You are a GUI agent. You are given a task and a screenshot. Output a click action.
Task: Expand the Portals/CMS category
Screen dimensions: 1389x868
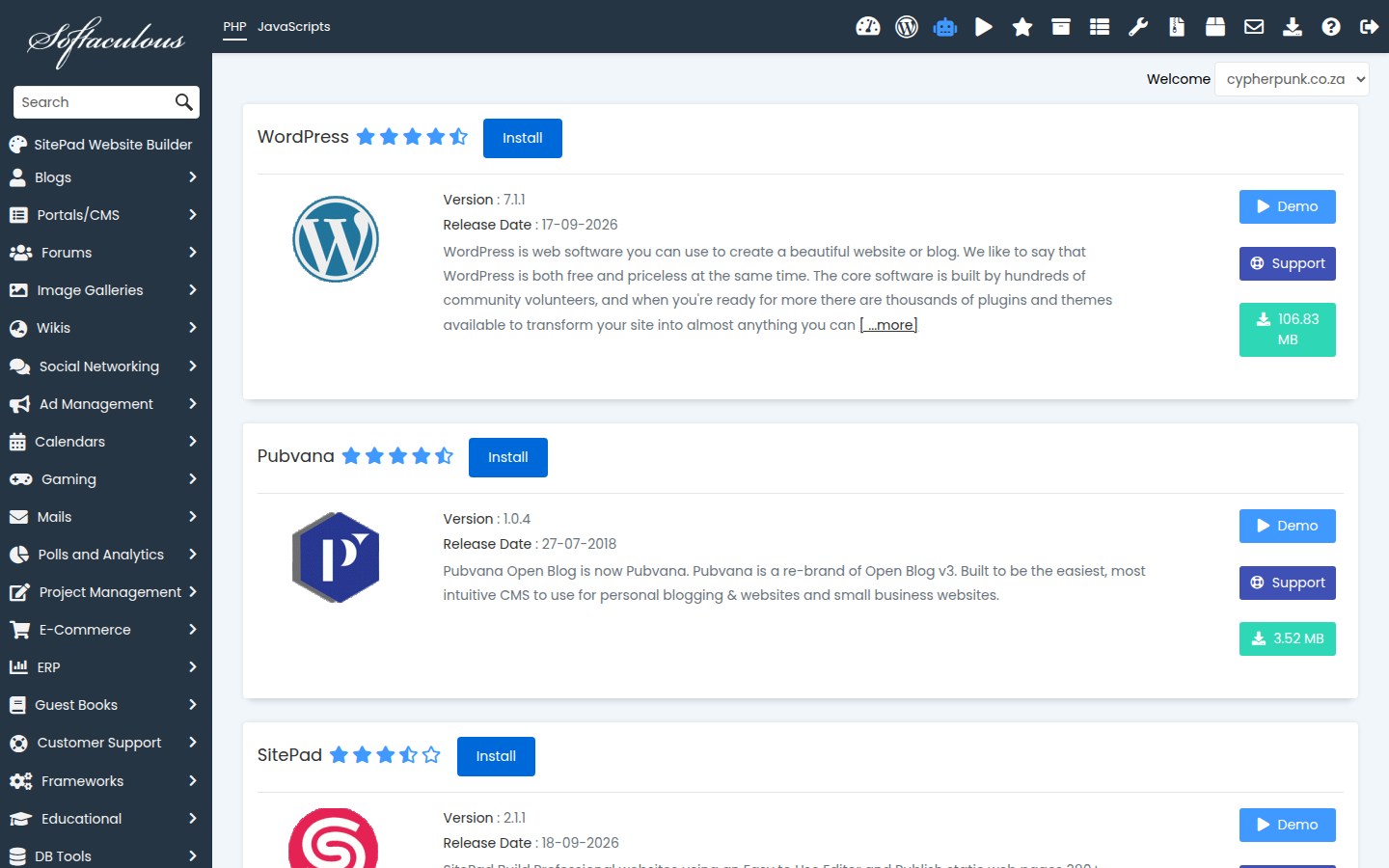coord(106,215)
